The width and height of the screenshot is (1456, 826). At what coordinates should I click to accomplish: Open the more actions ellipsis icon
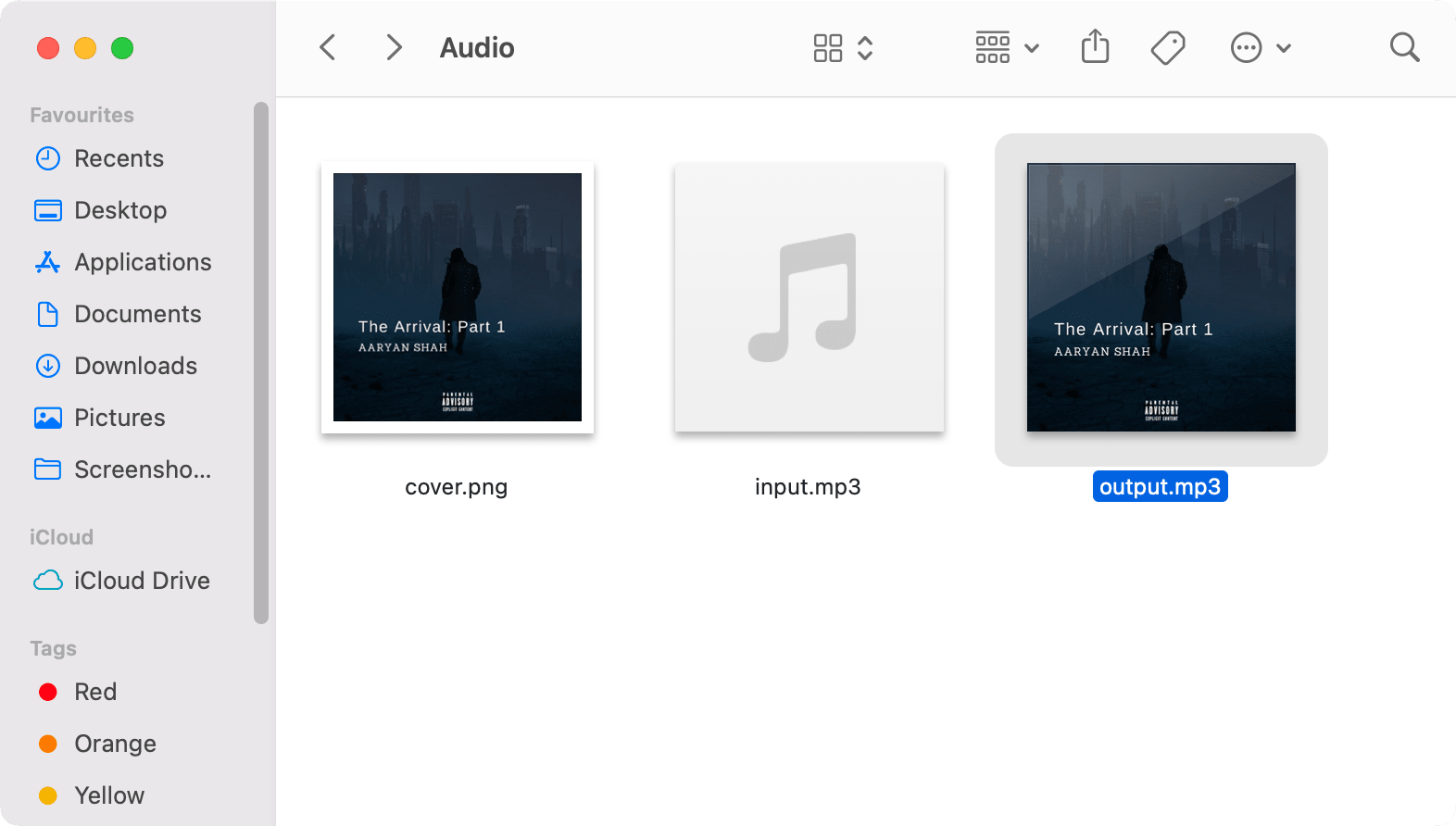click(1246, 48)
